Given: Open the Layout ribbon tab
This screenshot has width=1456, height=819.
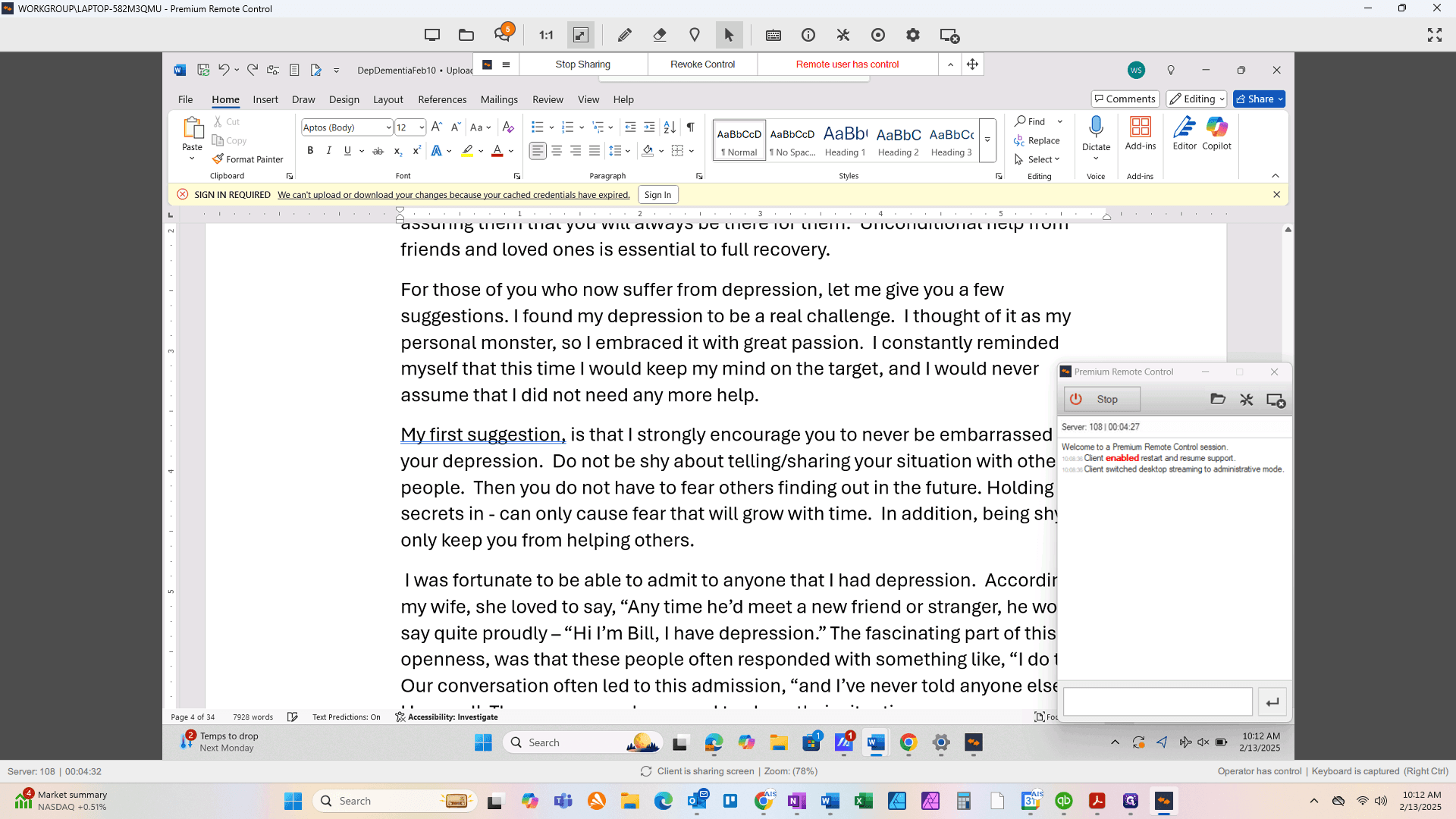Looking at the screenshot, I should tap(388, 99).
